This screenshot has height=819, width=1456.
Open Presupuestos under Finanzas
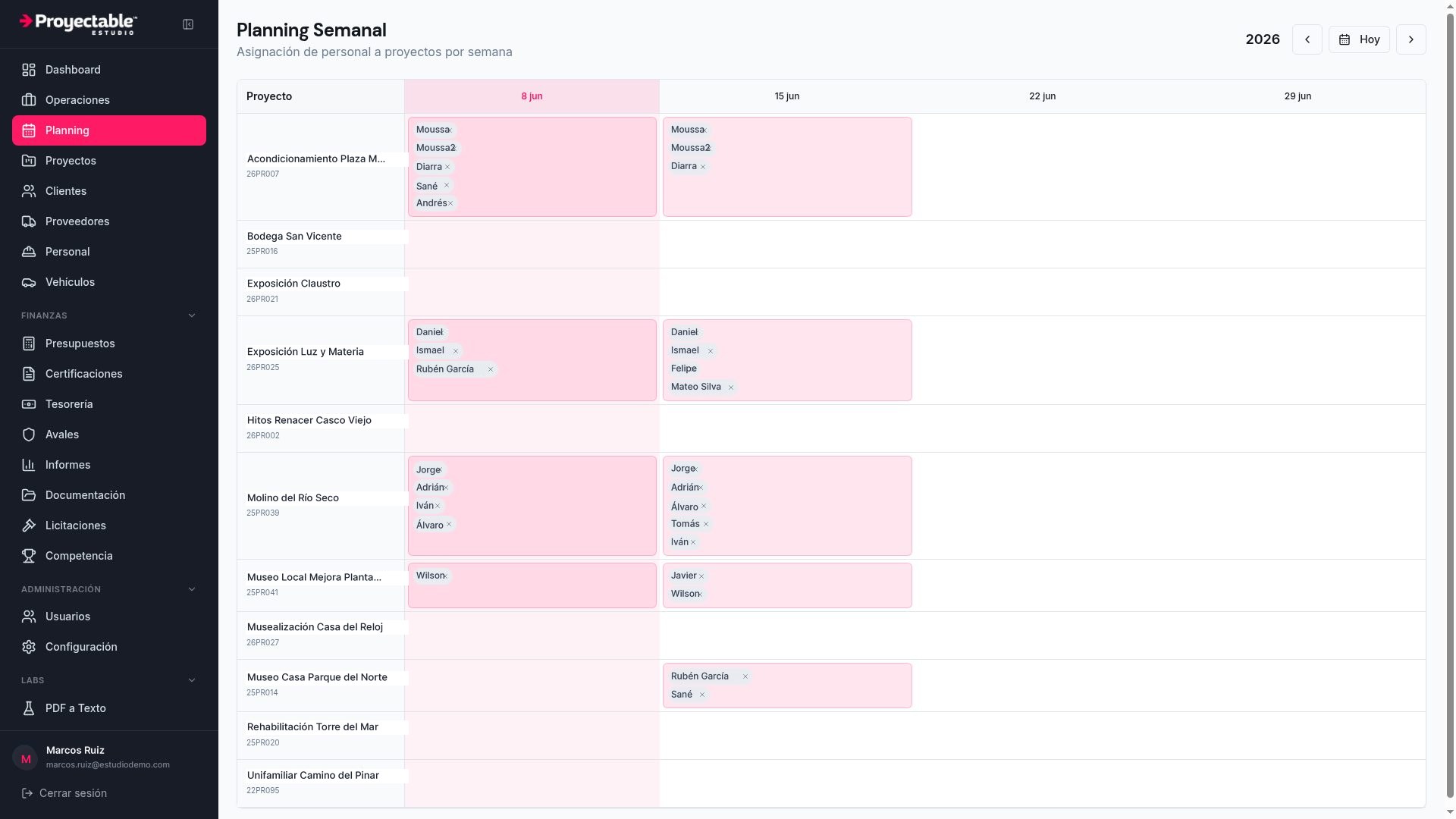point(109,344)
